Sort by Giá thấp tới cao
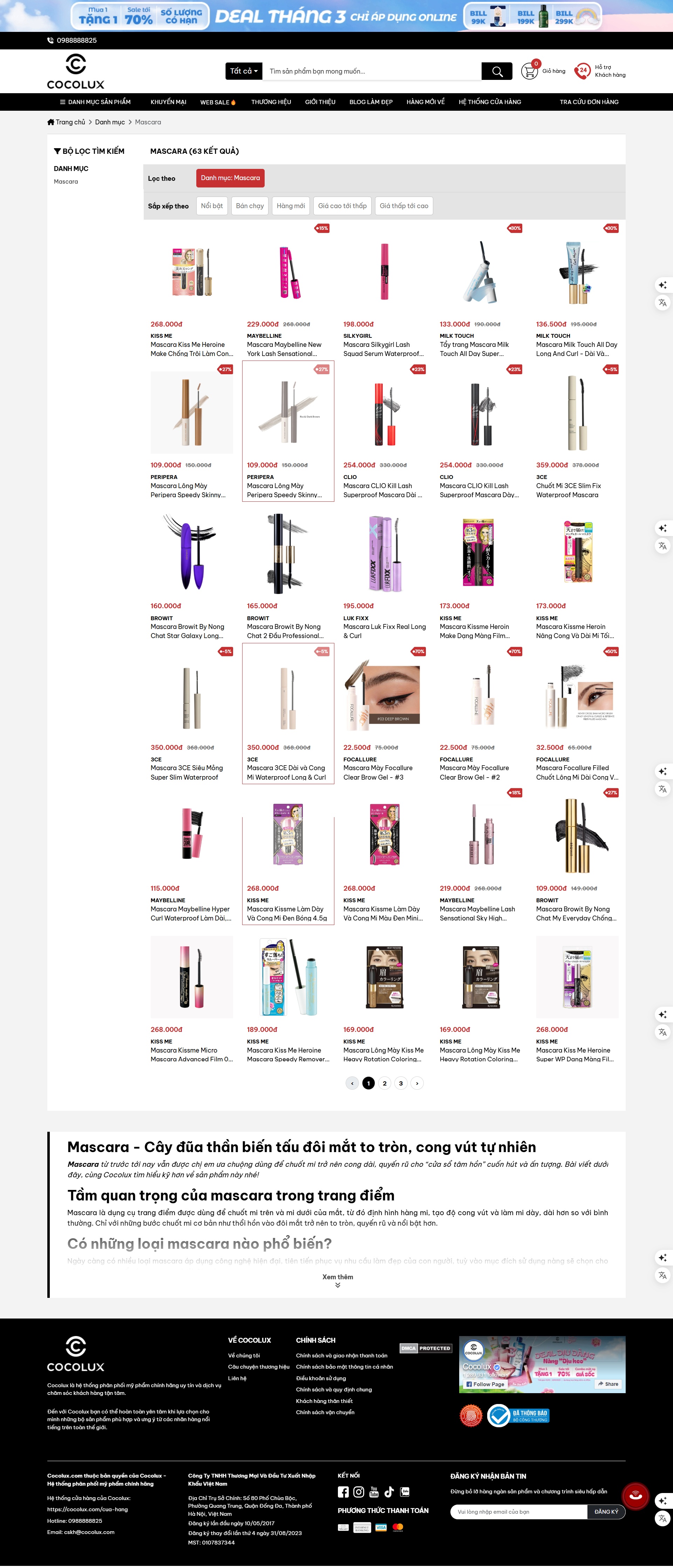 point(404,206)
